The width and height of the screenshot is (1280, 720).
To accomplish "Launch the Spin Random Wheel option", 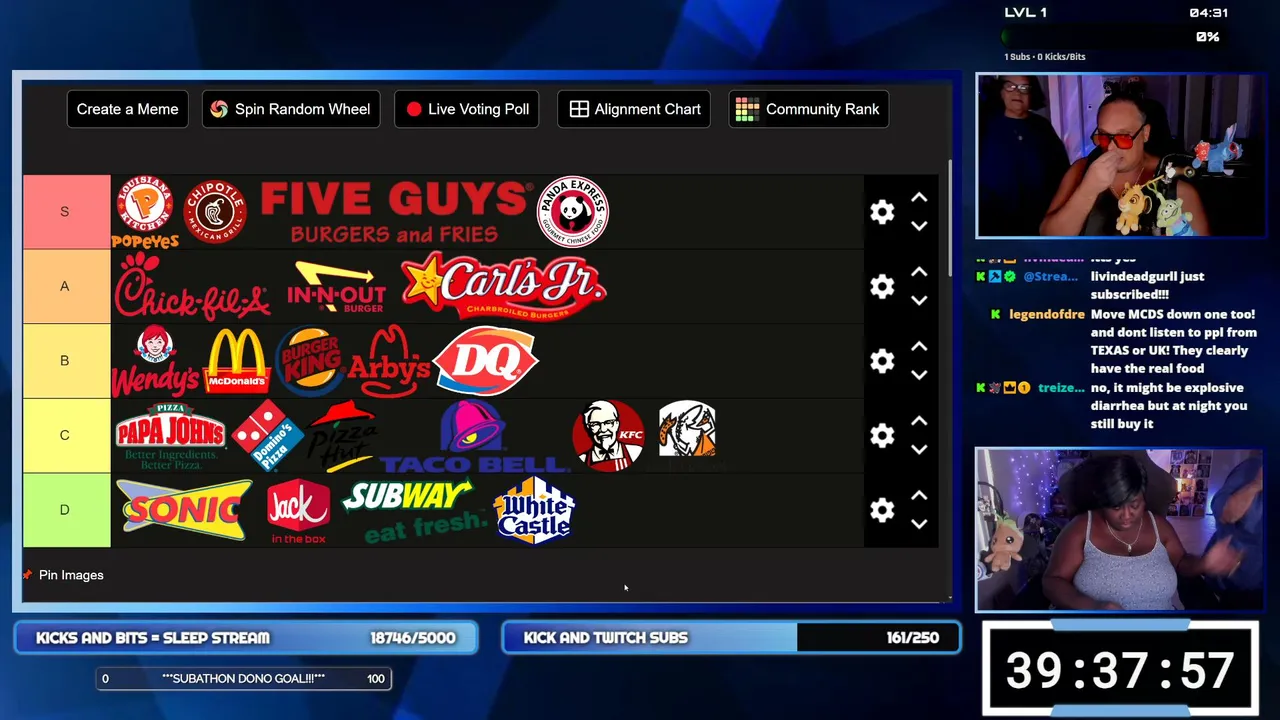I will pos(291,109).
